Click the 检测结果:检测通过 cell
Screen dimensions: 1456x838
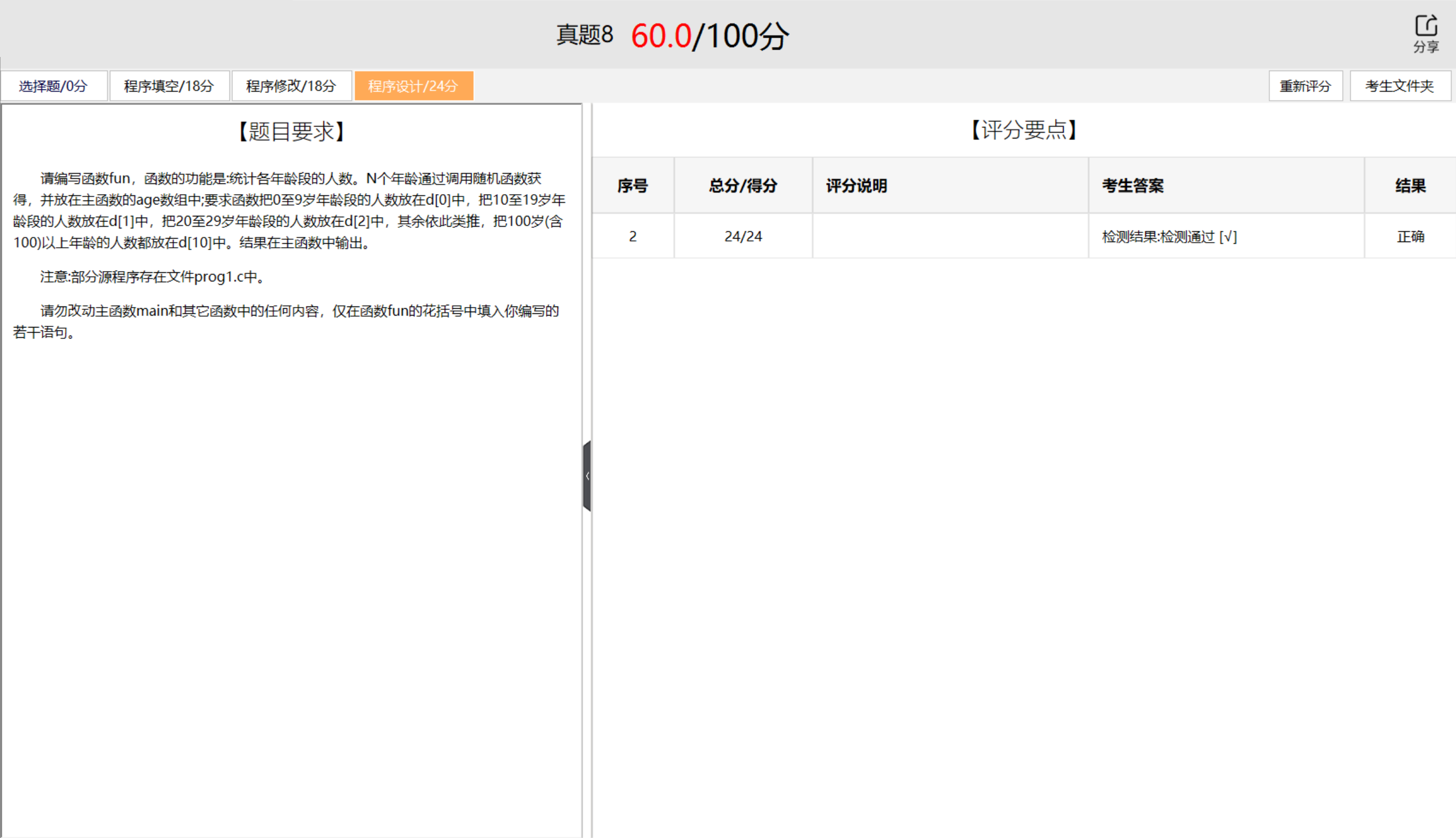1226,236
